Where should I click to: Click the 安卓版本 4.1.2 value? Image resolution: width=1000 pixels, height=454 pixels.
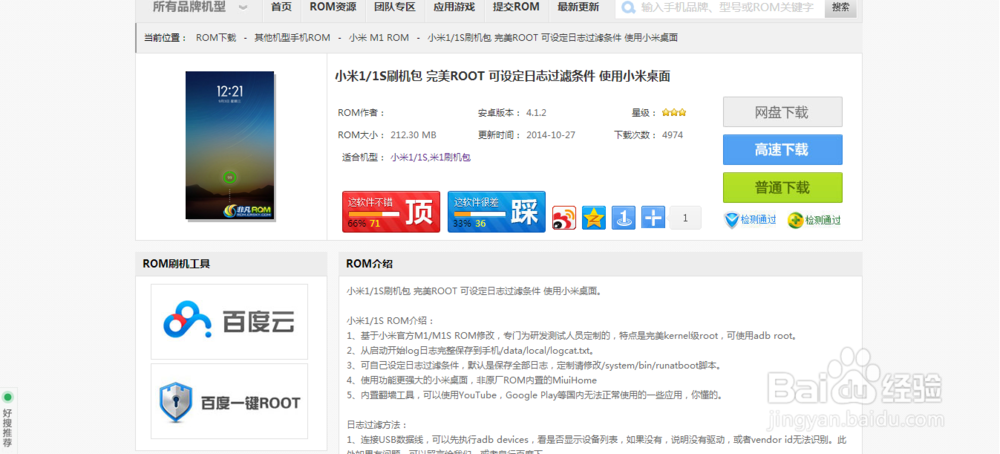(x=536, y=113)
